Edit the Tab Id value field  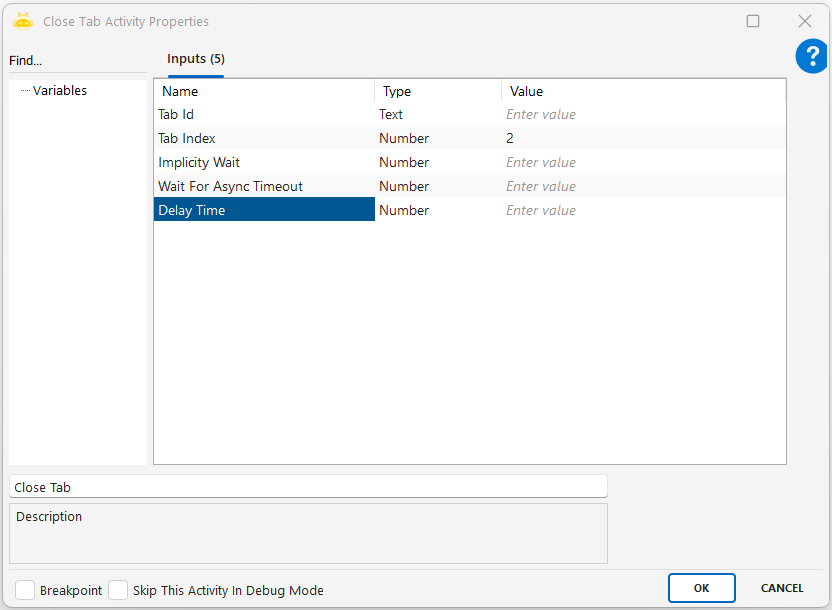(643, 115)
